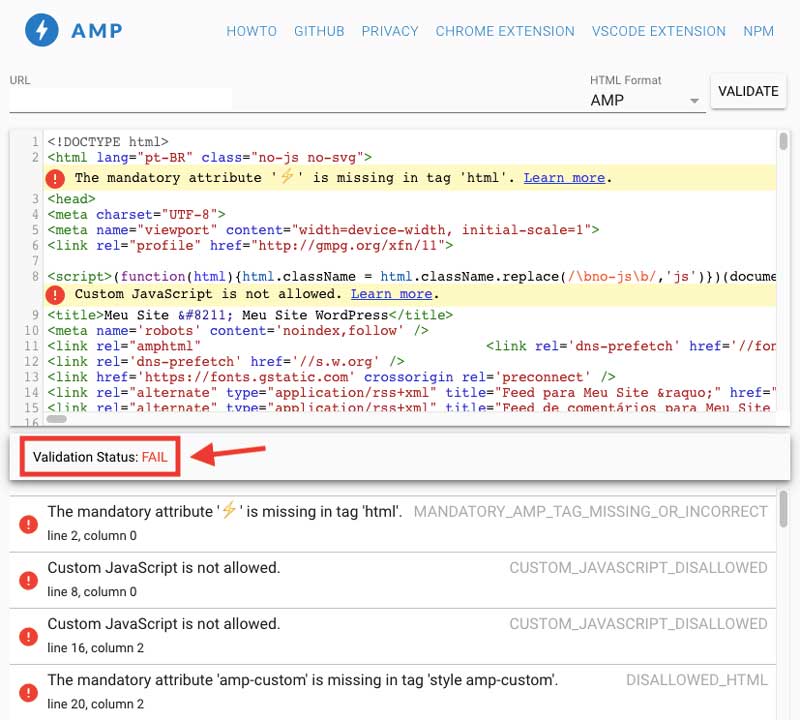This screenshot has width=800, height=720.
Task: Click the code editor vertical scrollbar
Action: click(x=784, y=143)
